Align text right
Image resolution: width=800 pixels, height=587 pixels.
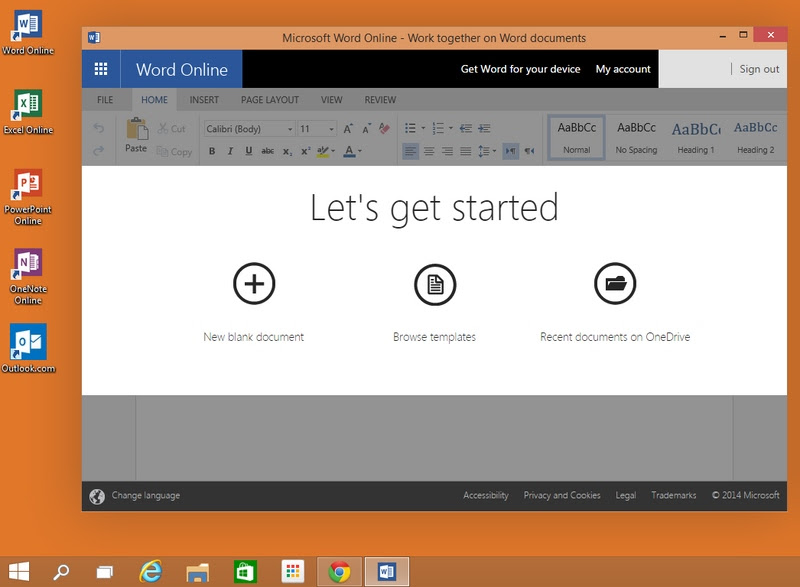[447, 151]
